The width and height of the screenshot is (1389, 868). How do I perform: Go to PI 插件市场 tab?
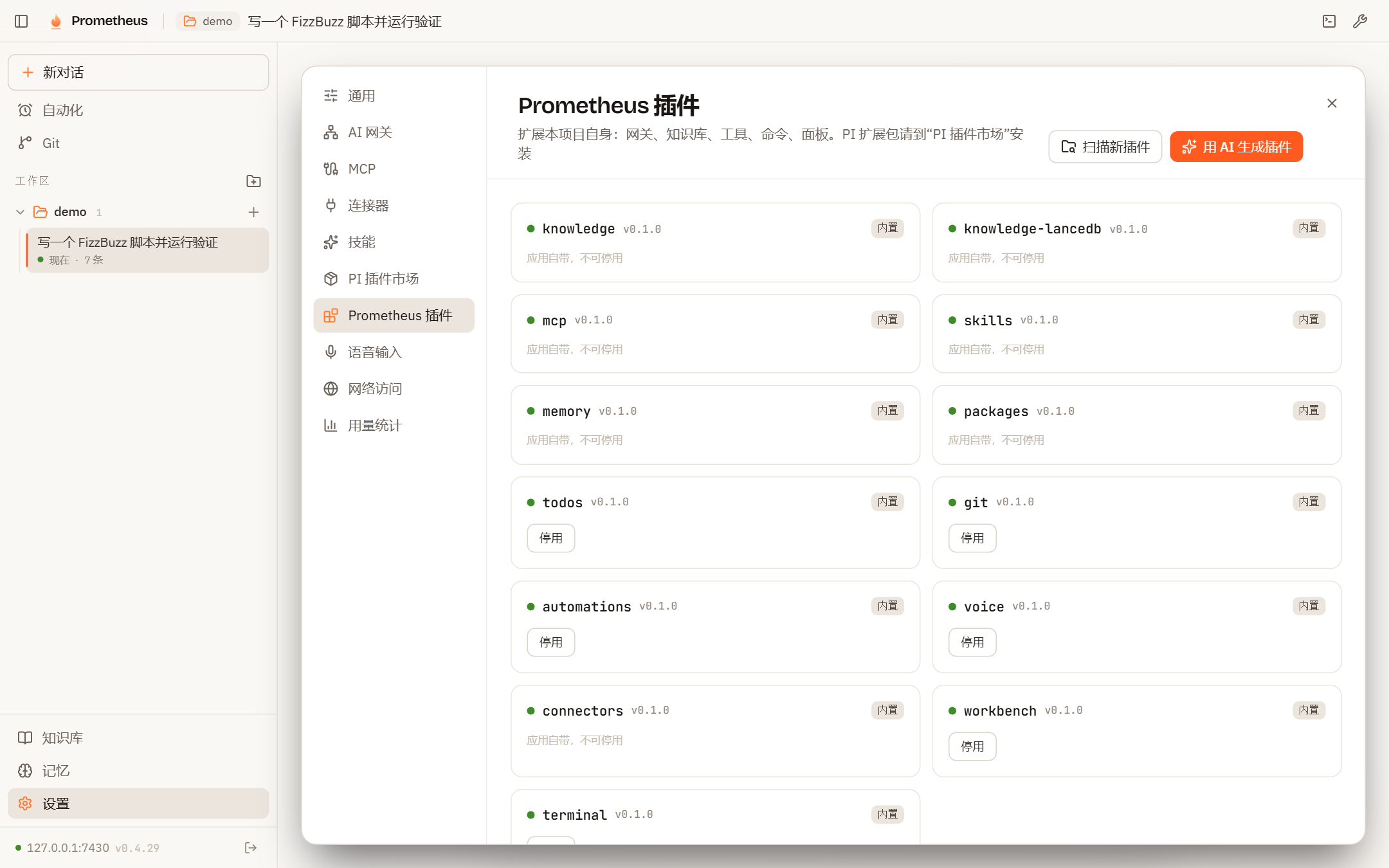(394, 279)
